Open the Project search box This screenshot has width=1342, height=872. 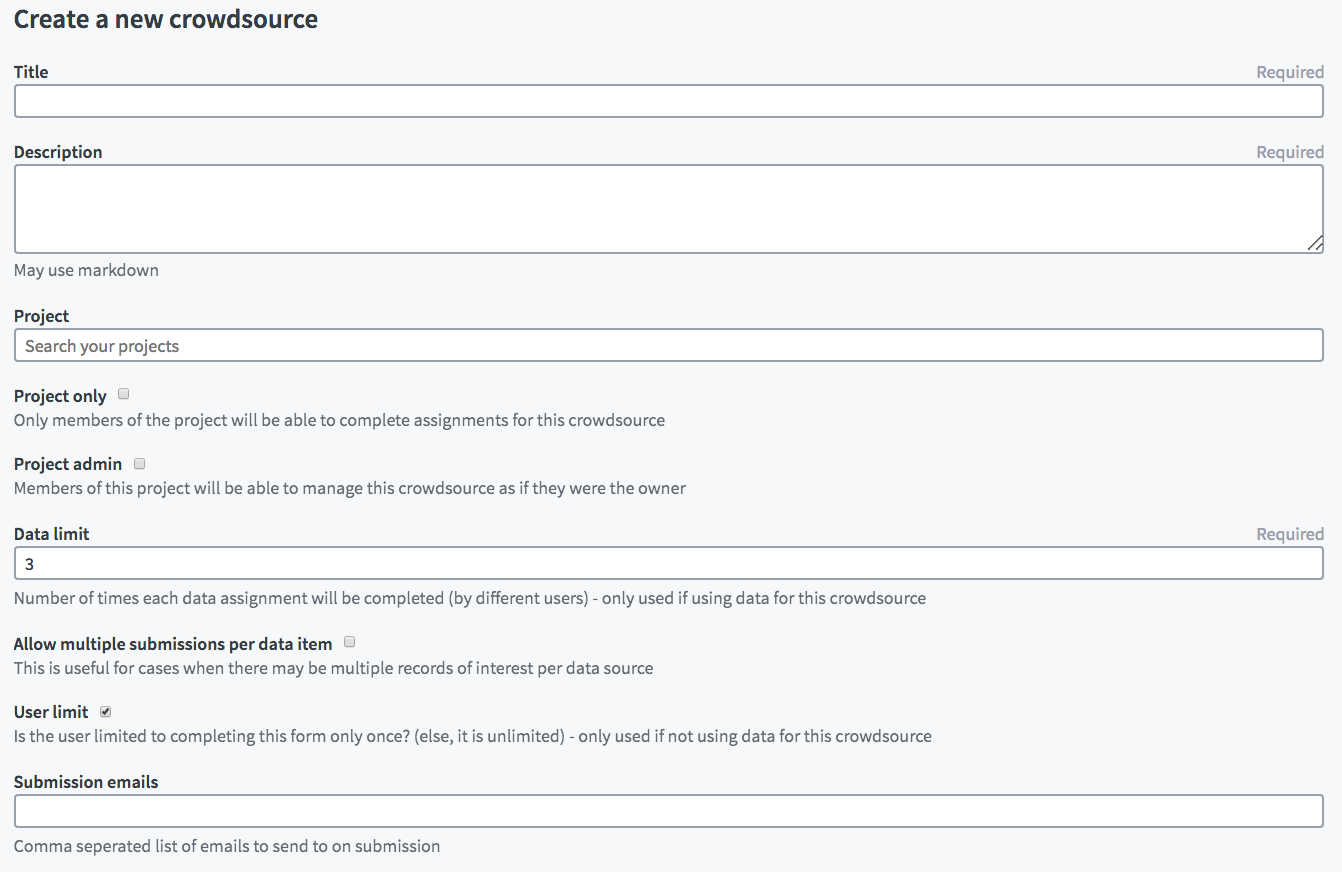[x=668, y=345]
